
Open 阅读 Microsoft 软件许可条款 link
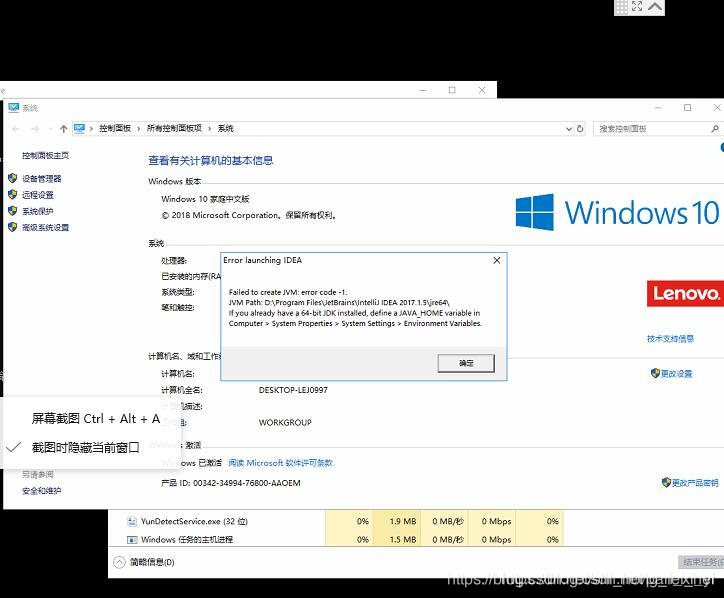click(x=281, y=463)
